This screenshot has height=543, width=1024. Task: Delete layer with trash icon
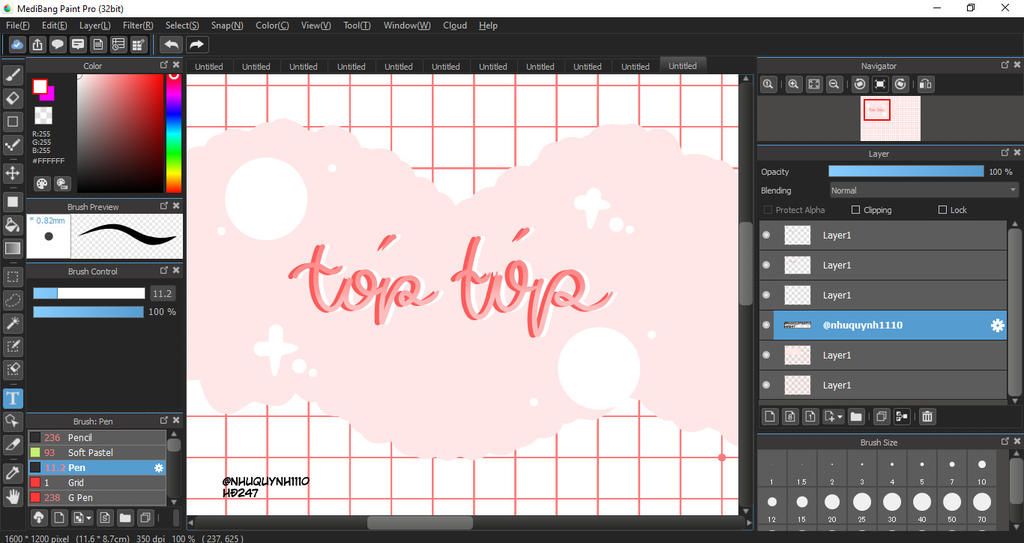click(927, 416)
